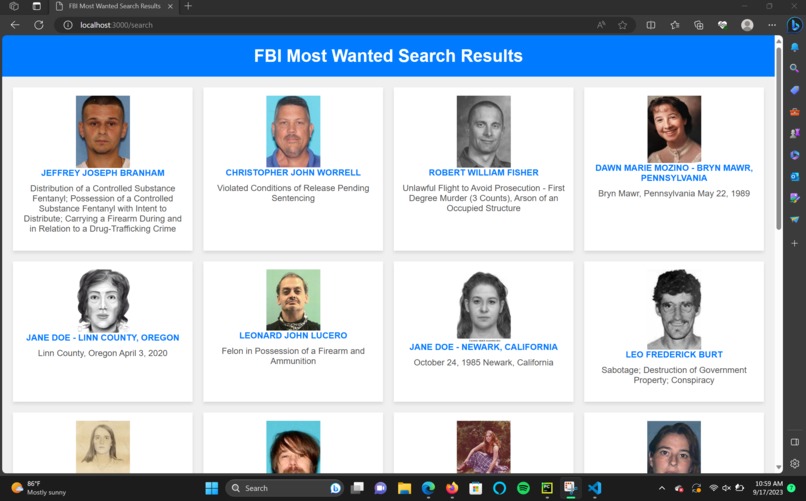Show hidden system tray icons
The image size is (806, 501).
pyautogui.click(x=662, y=488)
